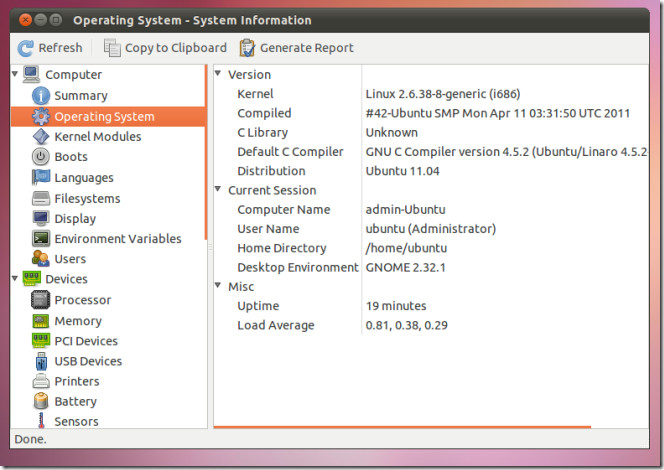Click the "Done." status bar text
Image resolution: width=664 pixels, height=470 pixels.
[x=30, y=439]
